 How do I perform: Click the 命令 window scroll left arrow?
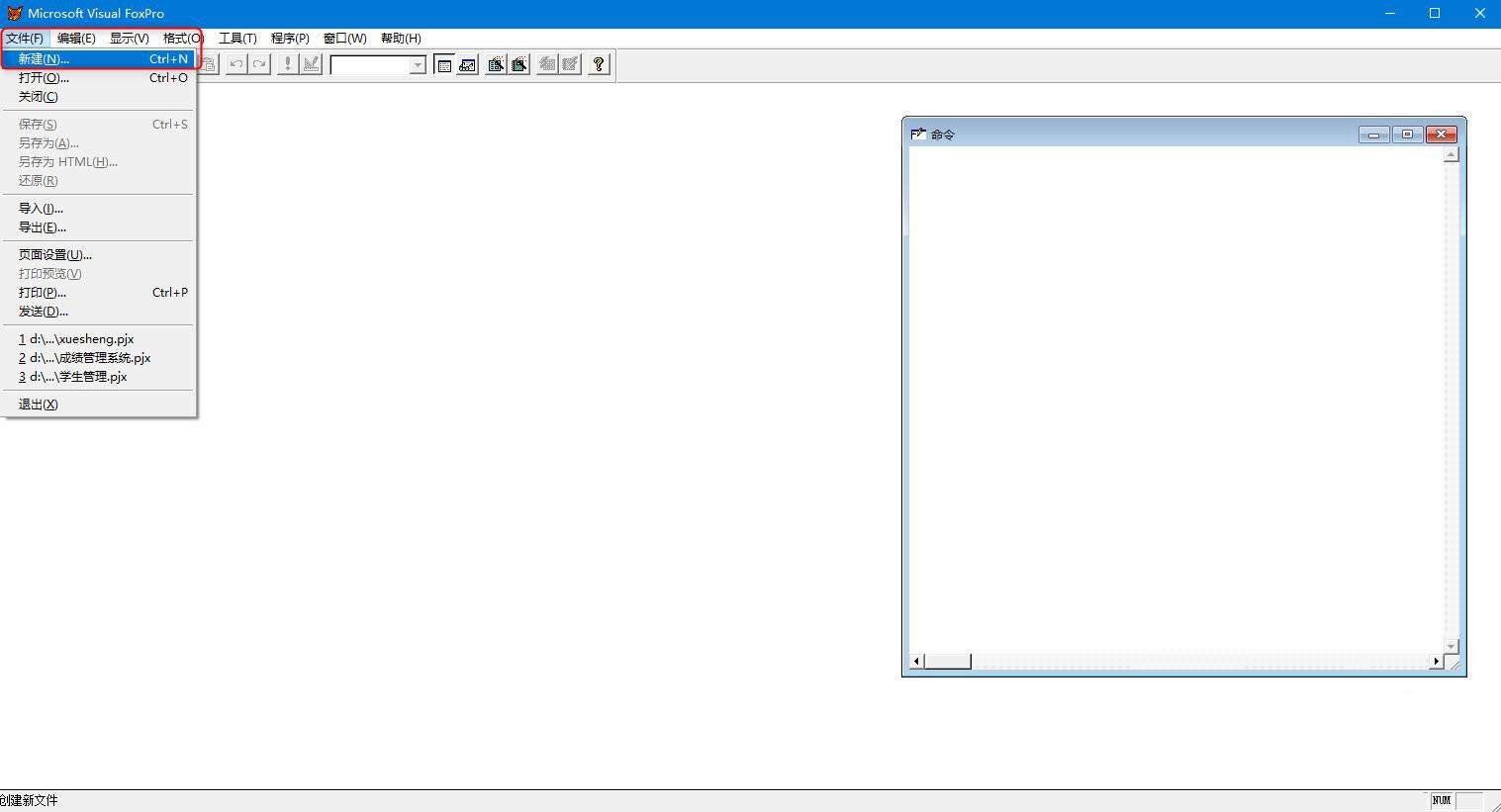917,662
